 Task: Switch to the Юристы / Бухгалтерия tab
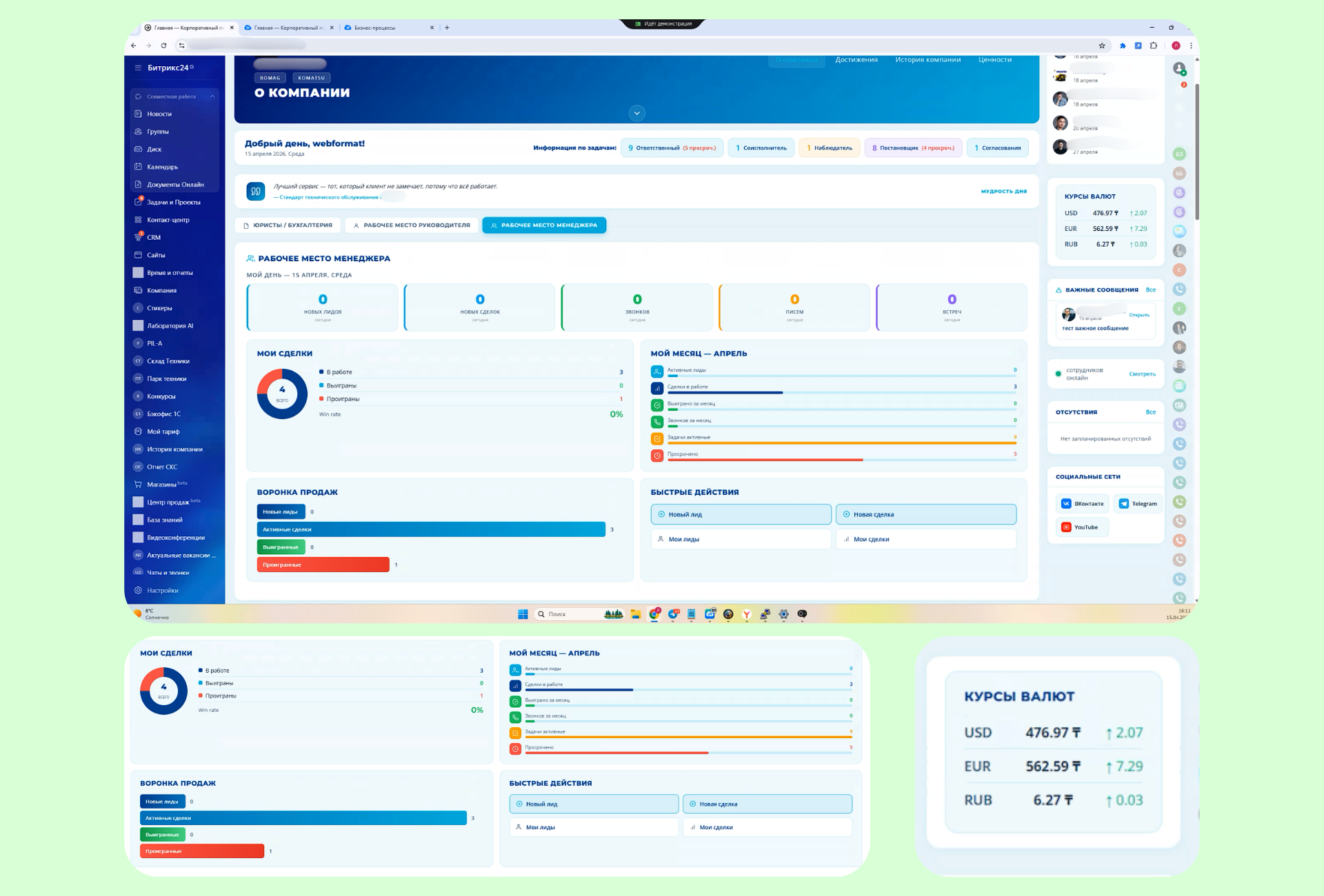[x=288, y=225]
